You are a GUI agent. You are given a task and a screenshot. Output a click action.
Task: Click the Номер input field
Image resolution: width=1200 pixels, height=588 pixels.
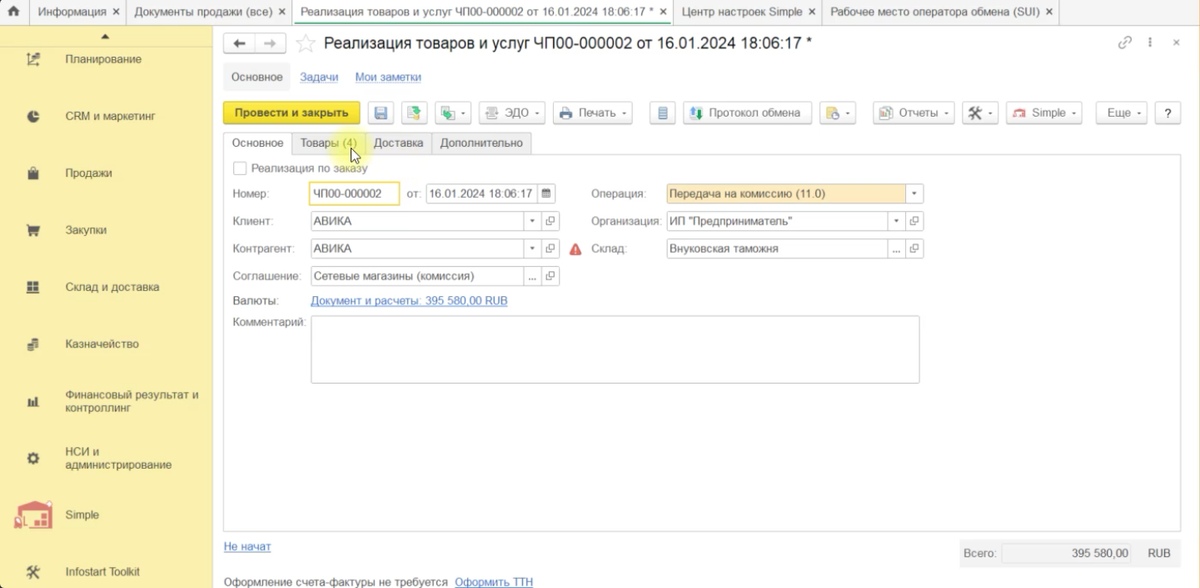click(354, 194)
